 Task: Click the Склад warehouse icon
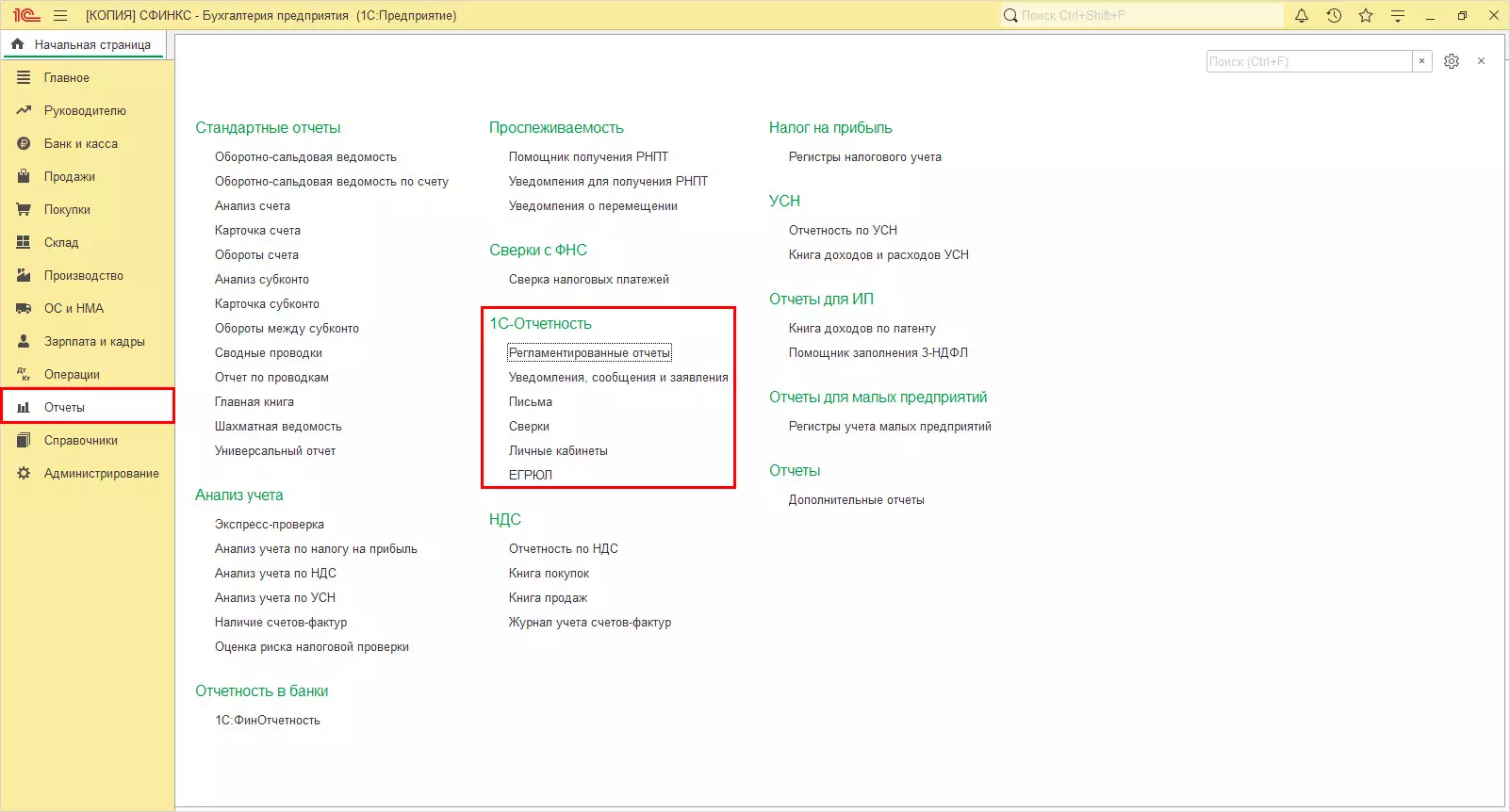click(x=24, y=243)
